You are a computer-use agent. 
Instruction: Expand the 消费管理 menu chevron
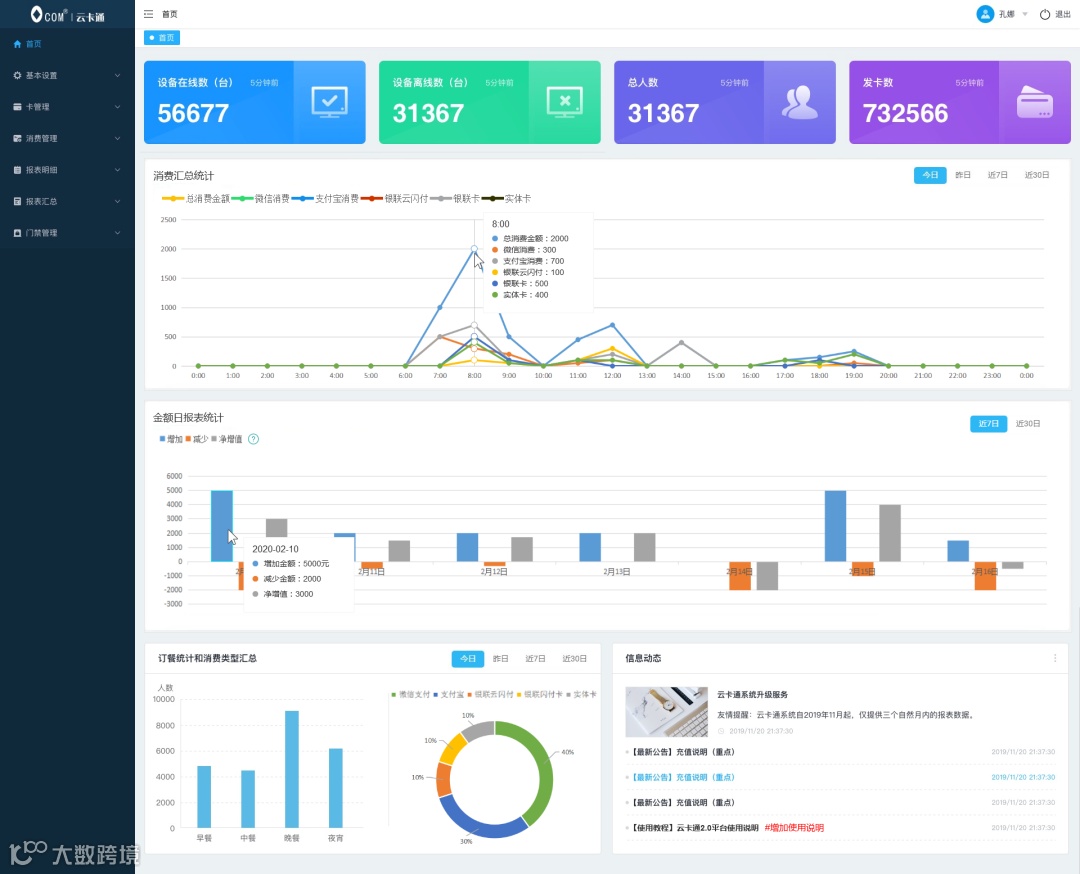[x=117, y=138]
